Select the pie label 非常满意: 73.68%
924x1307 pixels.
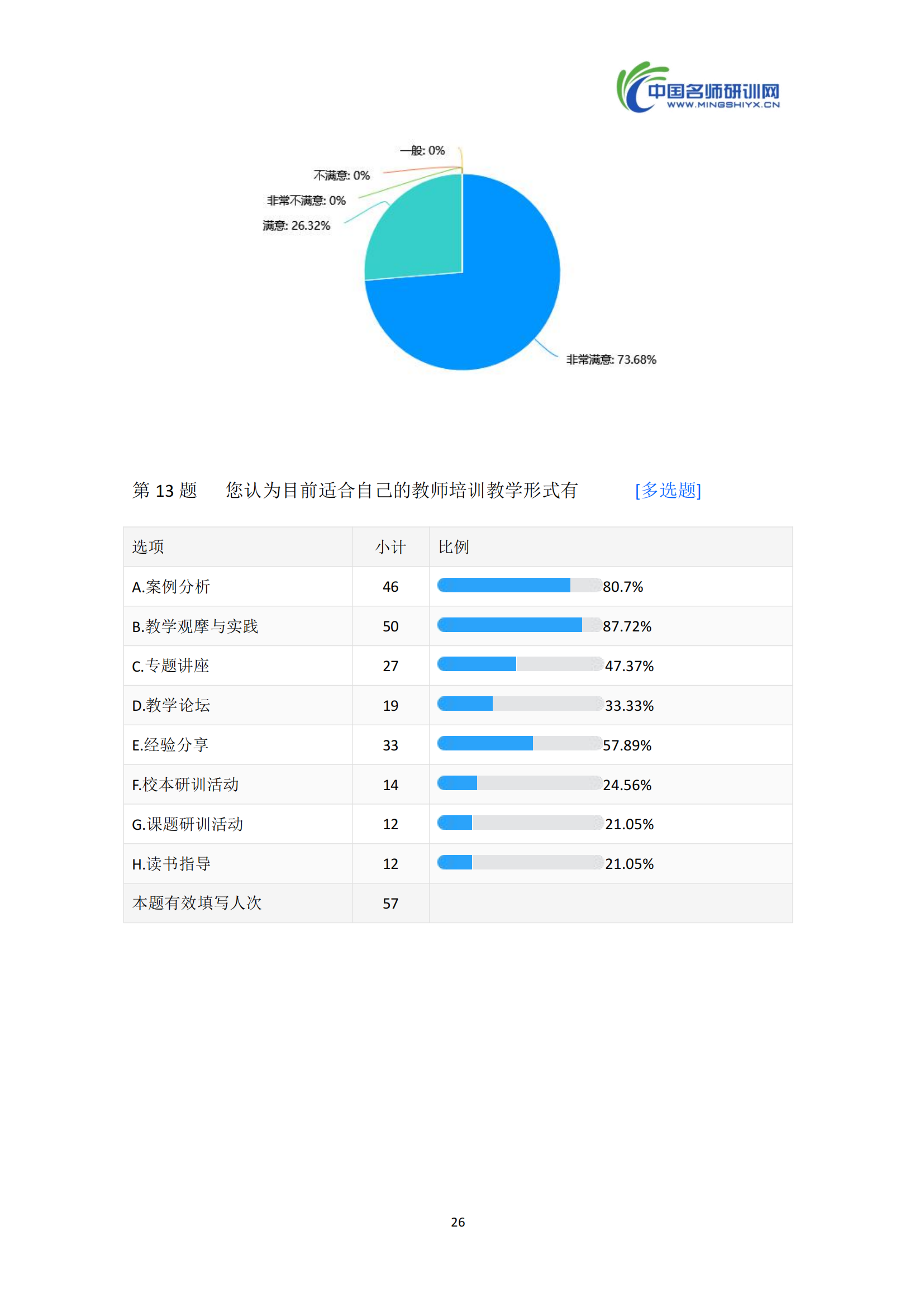tap(611, 360)
